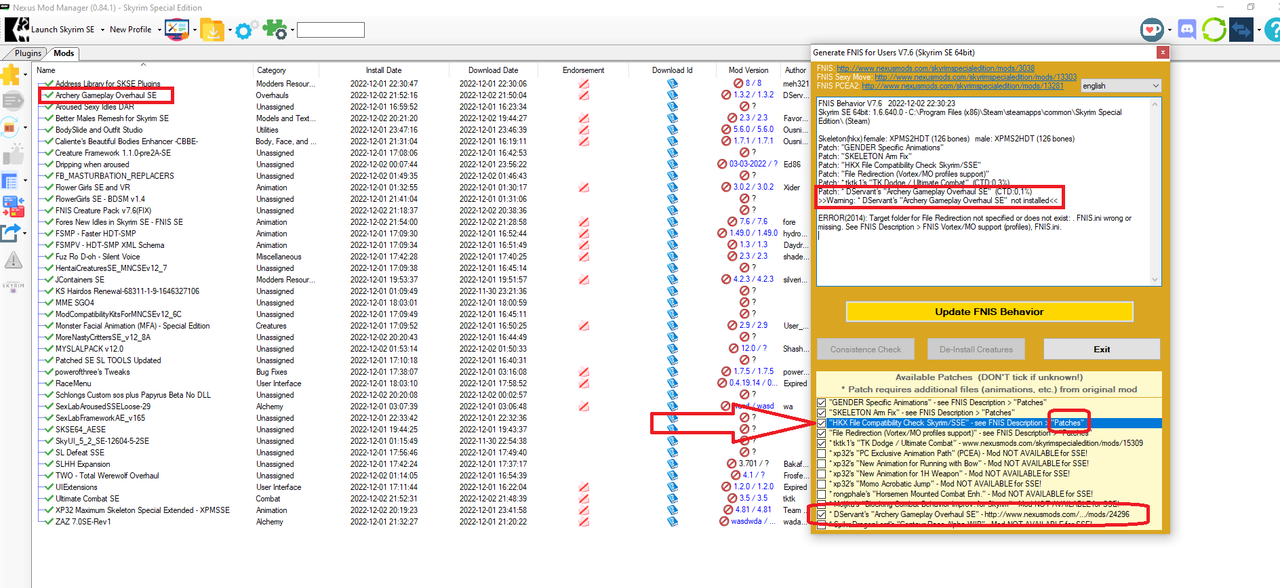Image resolution: width=1280 pixels, height=588 pixels.
Task: Sort mods by Name column header
Action: (x=46, y=70)
